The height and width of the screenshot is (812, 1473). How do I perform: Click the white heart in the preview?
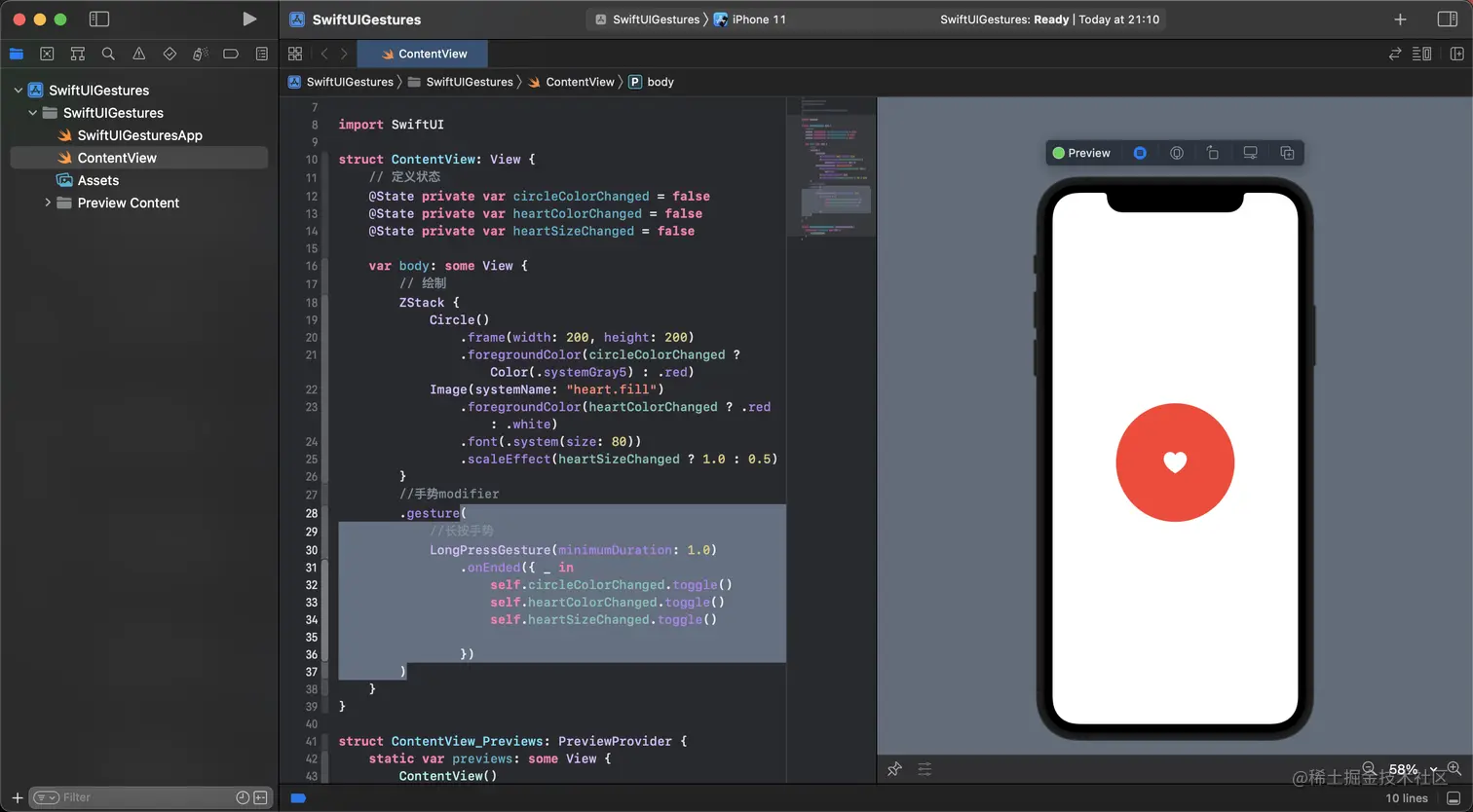coord(1175,462)
